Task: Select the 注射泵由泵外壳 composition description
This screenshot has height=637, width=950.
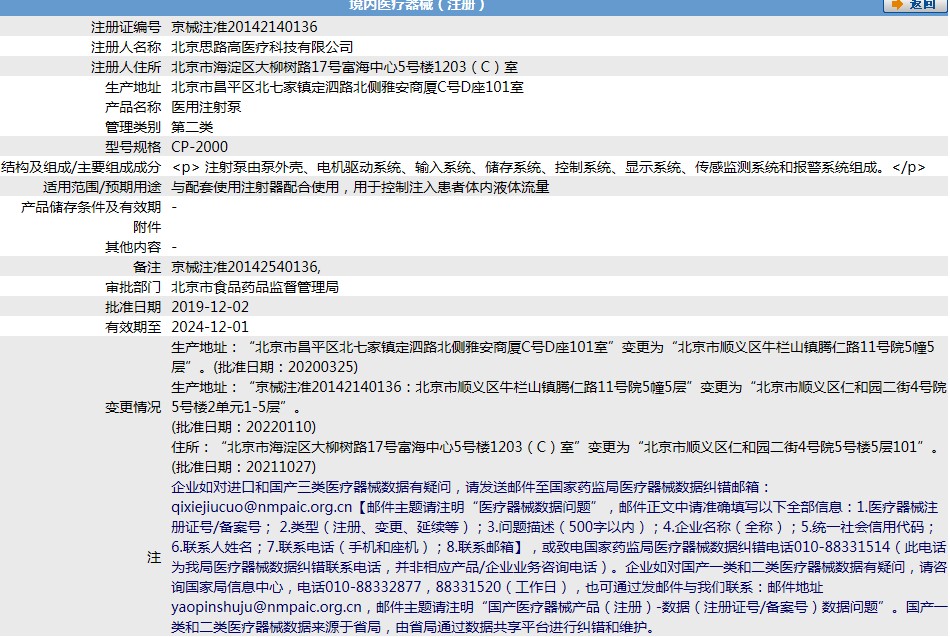Action: point(548,167)
